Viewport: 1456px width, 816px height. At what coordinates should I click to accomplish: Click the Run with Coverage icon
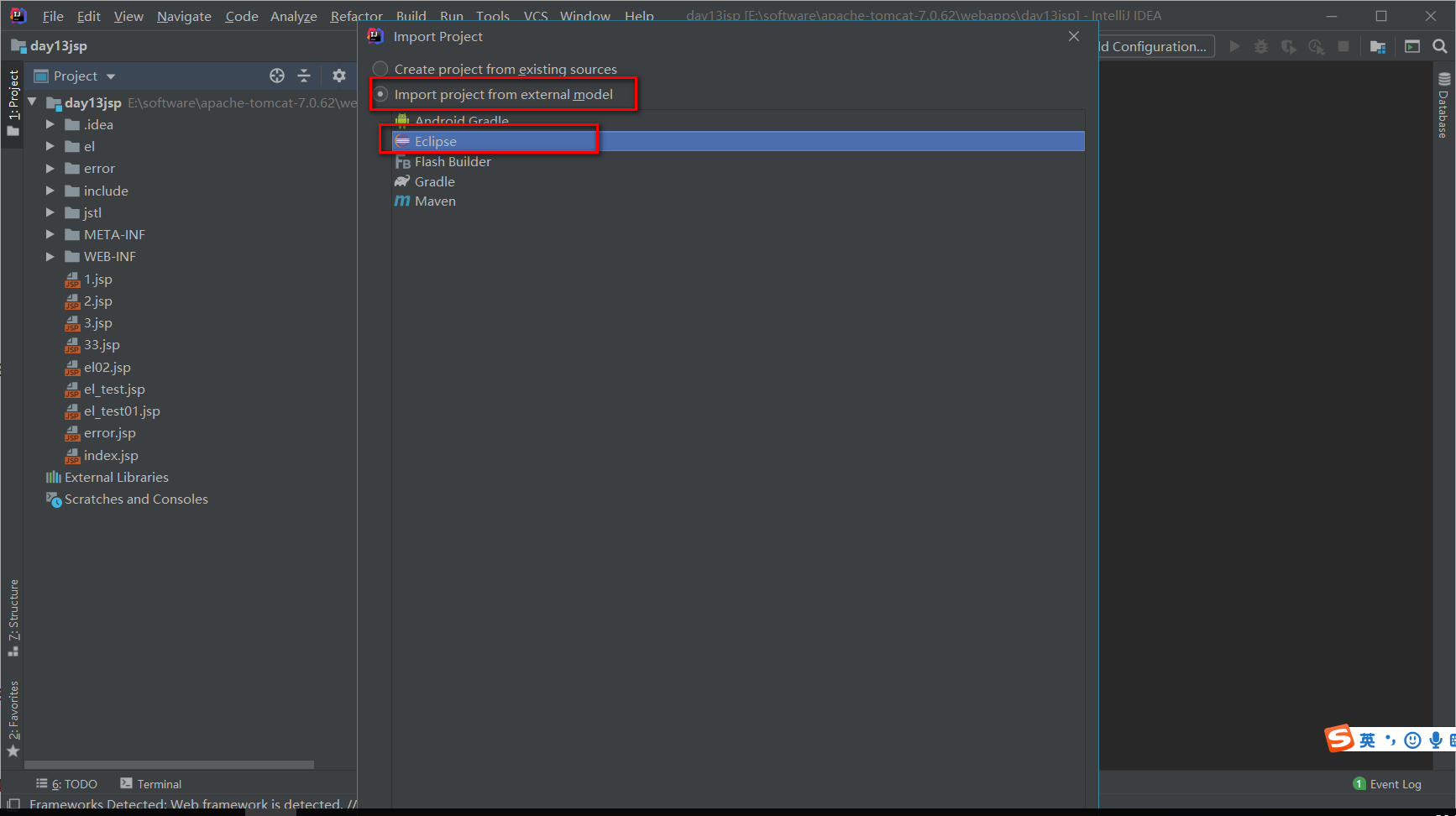pos(1289,46)
